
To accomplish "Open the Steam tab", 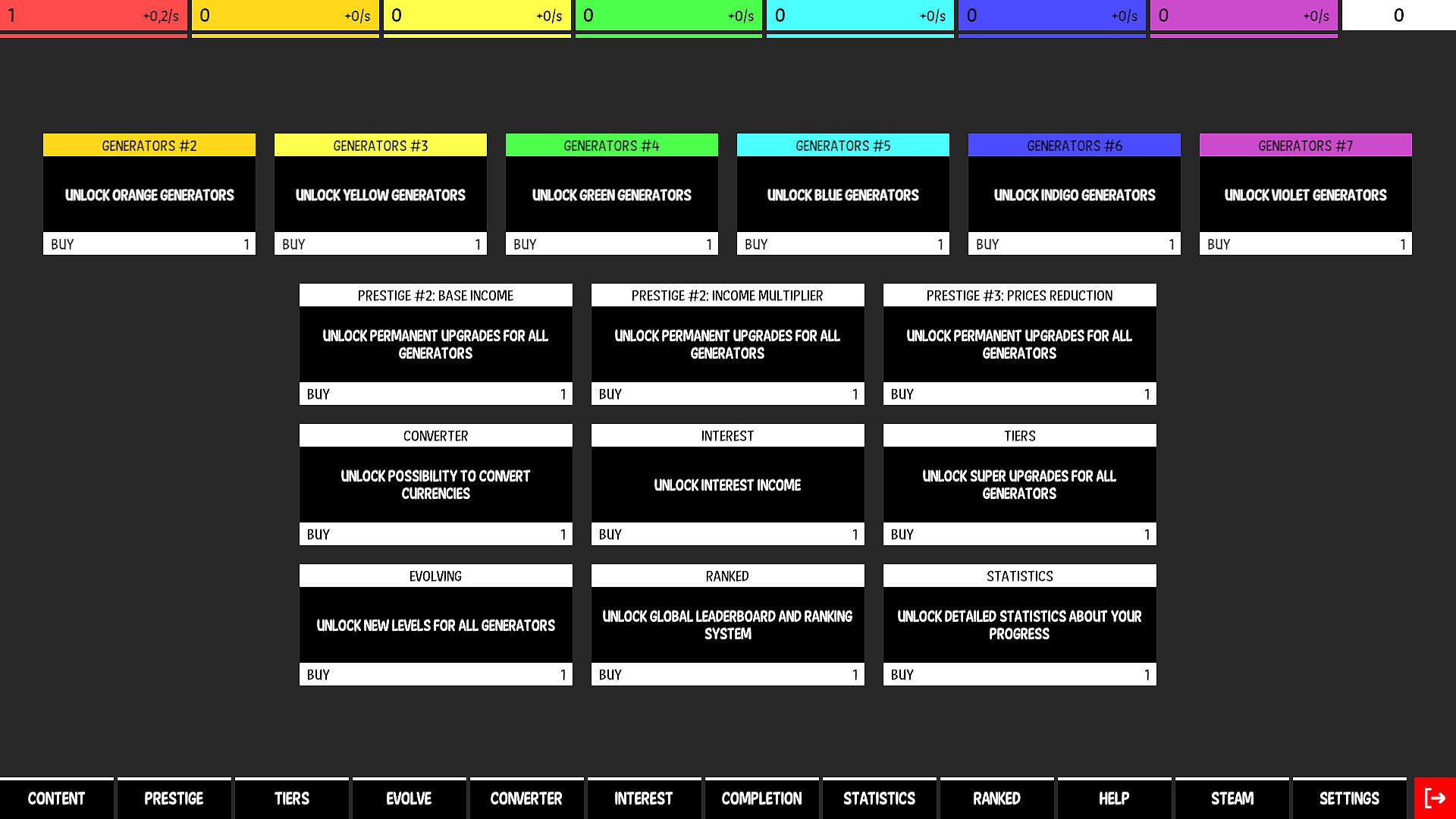I will pos(1232,799).
